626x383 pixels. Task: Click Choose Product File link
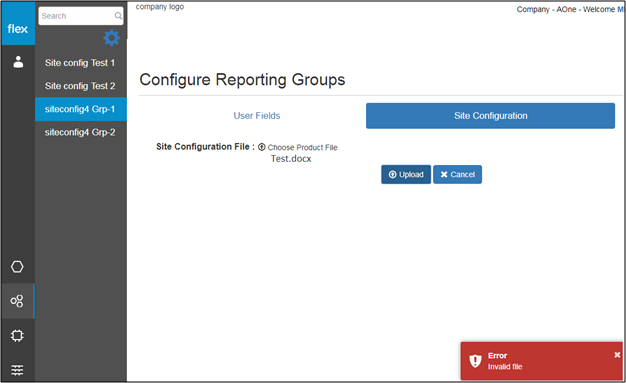(x=302, y=147)
